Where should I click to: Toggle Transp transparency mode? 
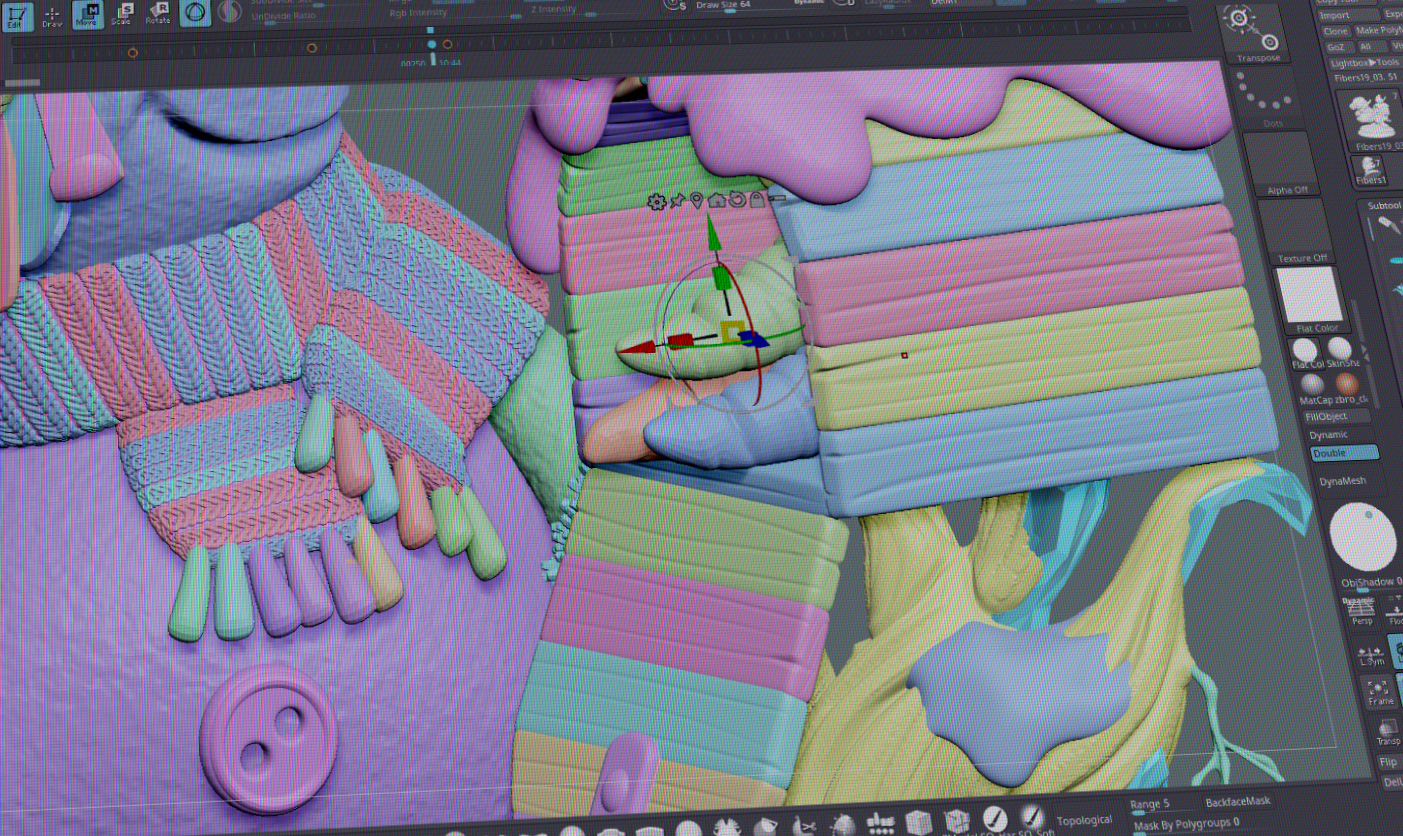(x=1388, y=732)
